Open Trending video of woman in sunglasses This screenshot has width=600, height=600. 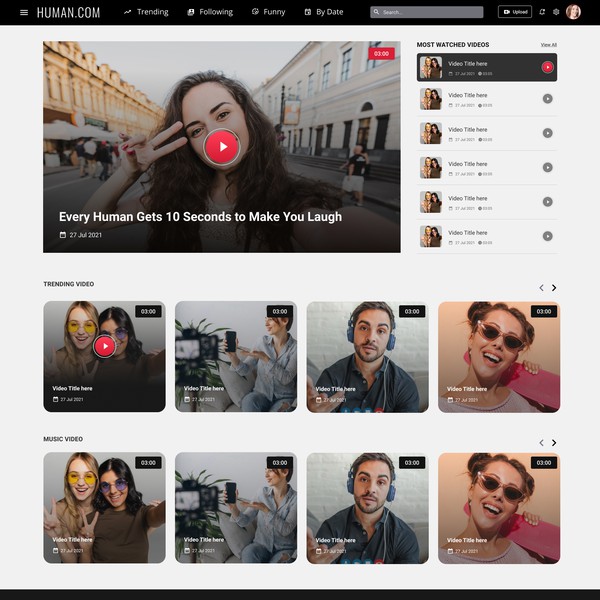pyautogui.click(x=499, y=357)
